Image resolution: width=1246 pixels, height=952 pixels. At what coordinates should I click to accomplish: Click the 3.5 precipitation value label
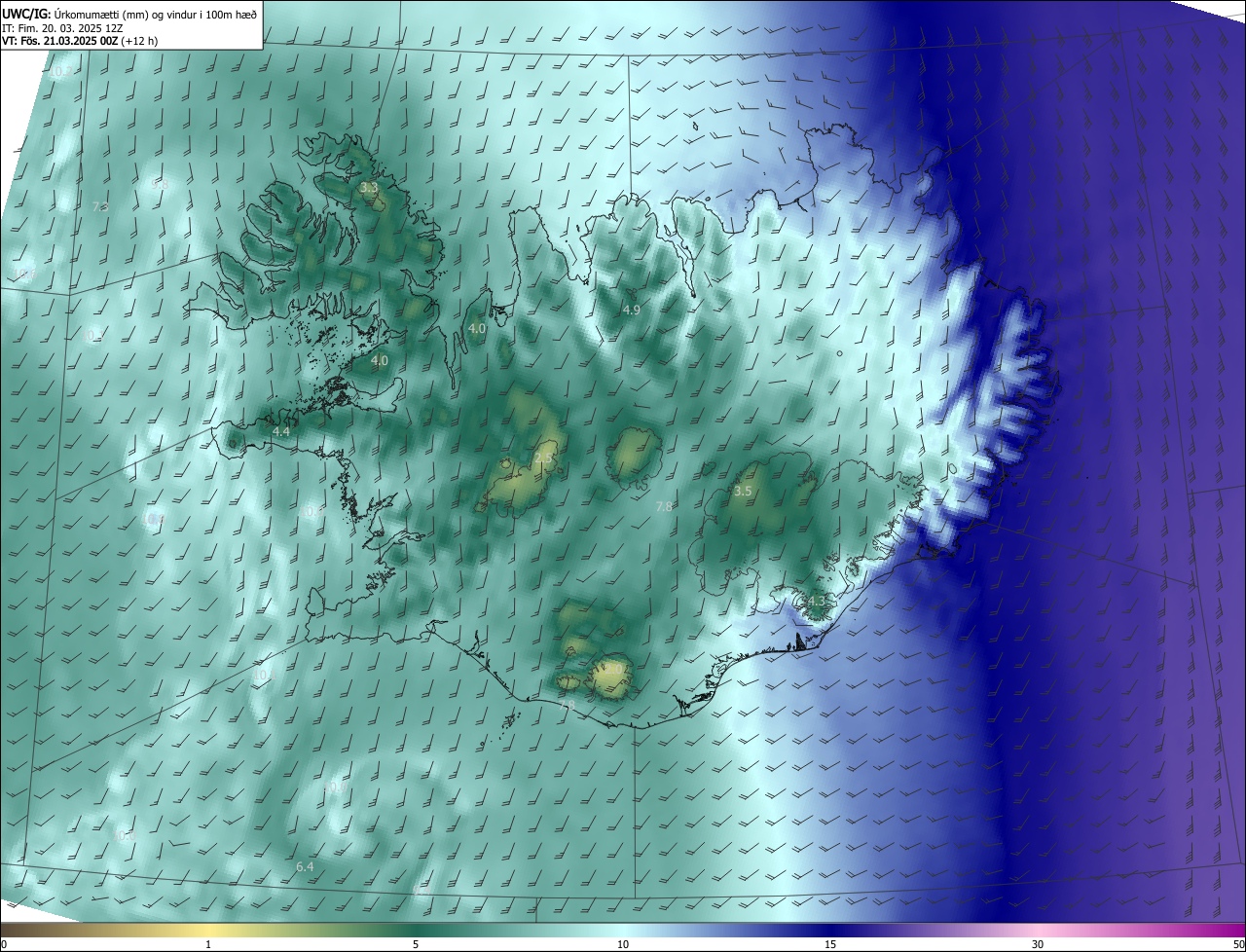point(743,492)
